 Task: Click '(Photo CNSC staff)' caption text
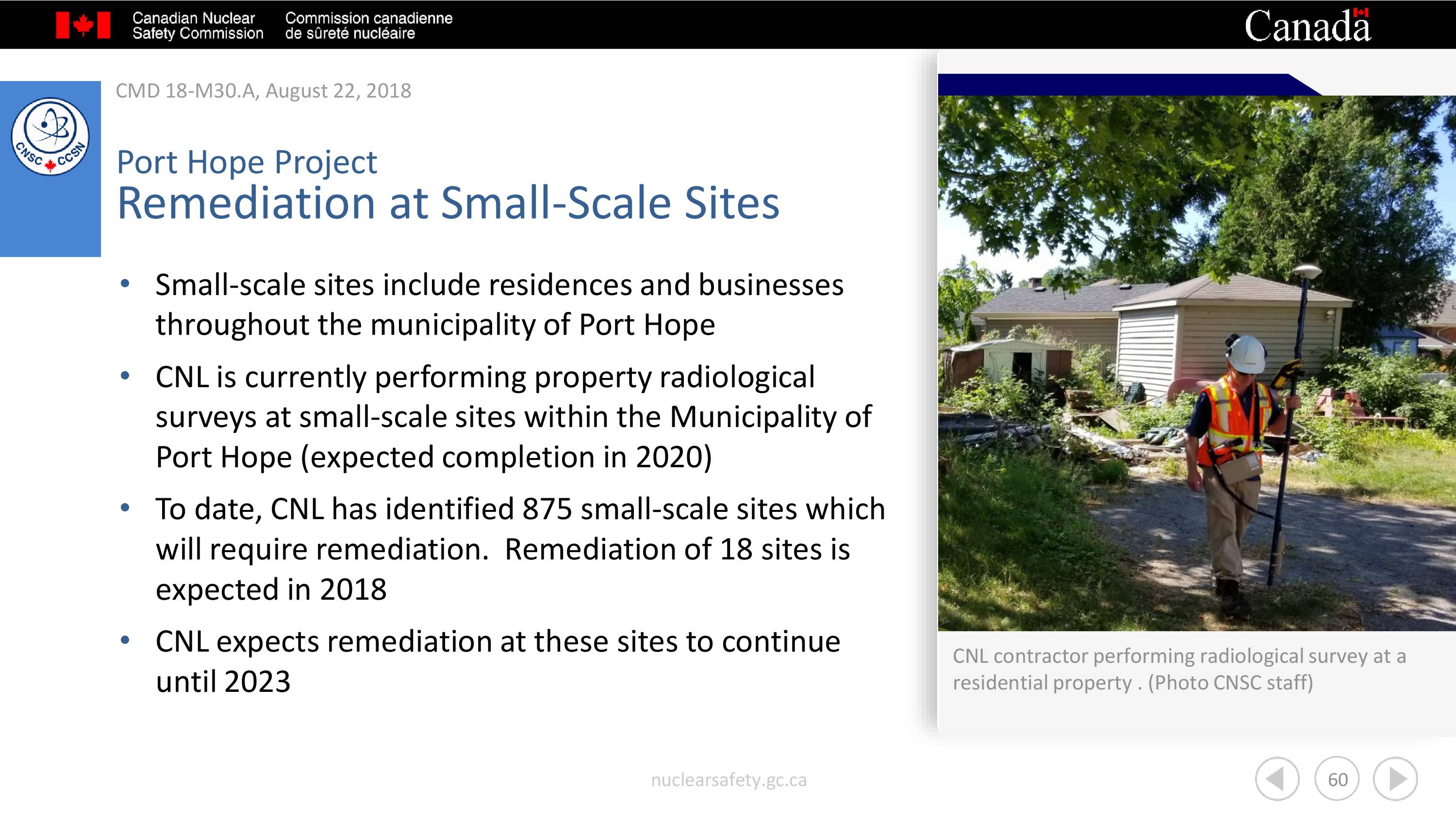[x=1230, y=683]
